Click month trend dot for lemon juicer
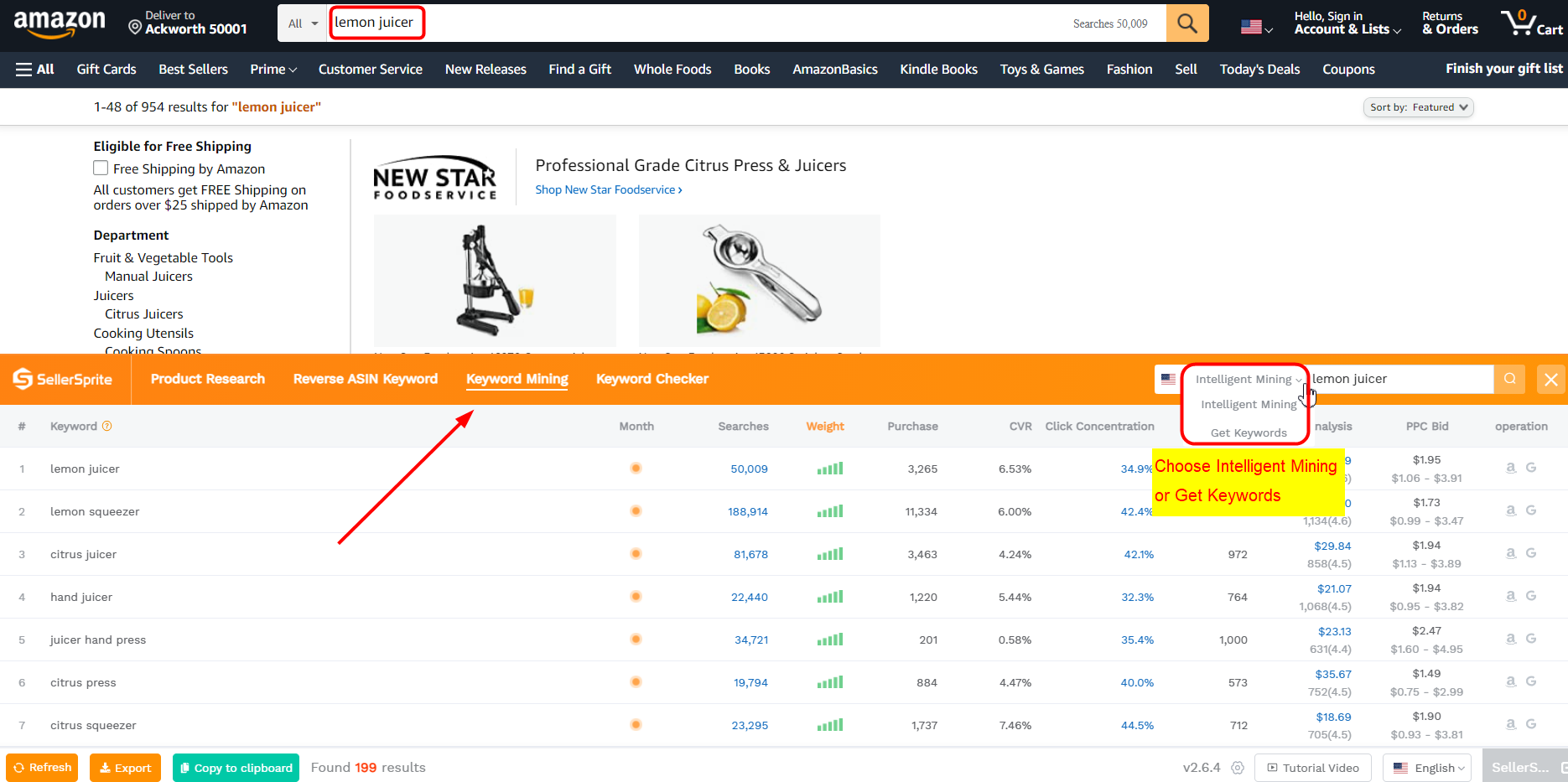This screenshot has height=782, width=1568. [636, 469]
